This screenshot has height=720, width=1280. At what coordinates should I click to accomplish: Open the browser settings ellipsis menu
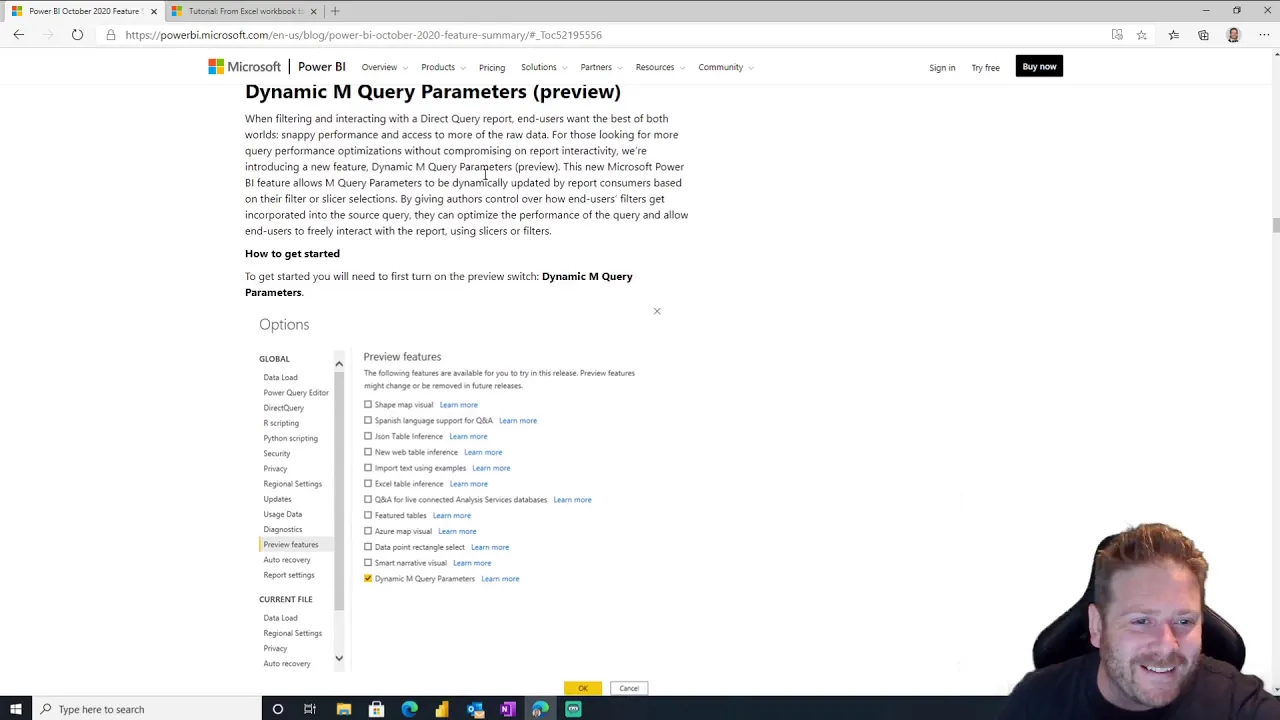pyautogui.click(x=1264, y=35)
